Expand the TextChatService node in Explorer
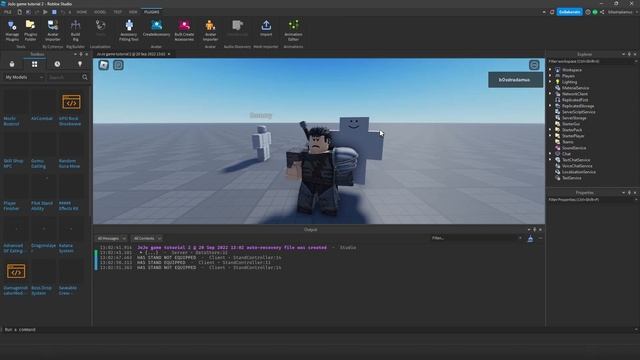Screen dimensions: 640x360 (x=550, y=160)
